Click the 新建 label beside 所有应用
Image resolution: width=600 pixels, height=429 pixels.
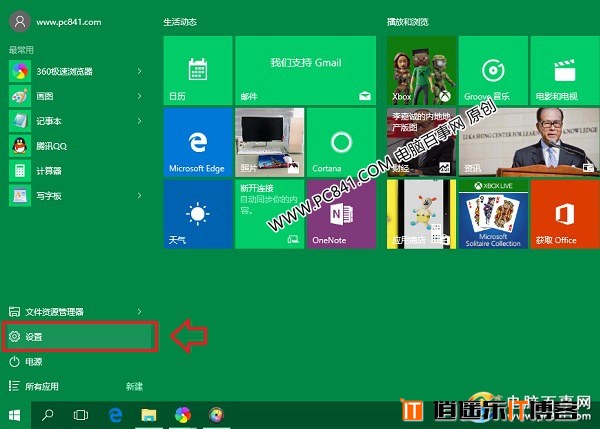point(134,387)
